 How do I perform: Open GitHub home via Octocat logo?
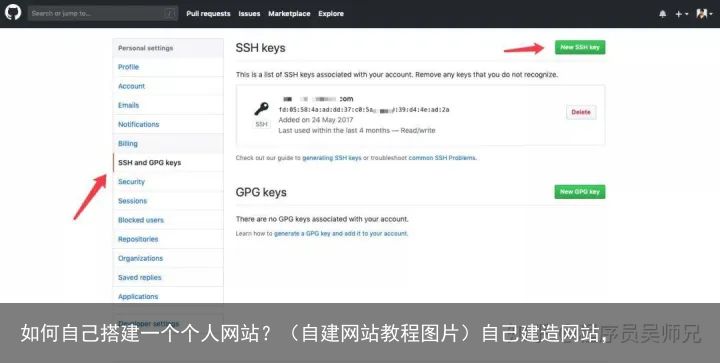pos(13,12)
